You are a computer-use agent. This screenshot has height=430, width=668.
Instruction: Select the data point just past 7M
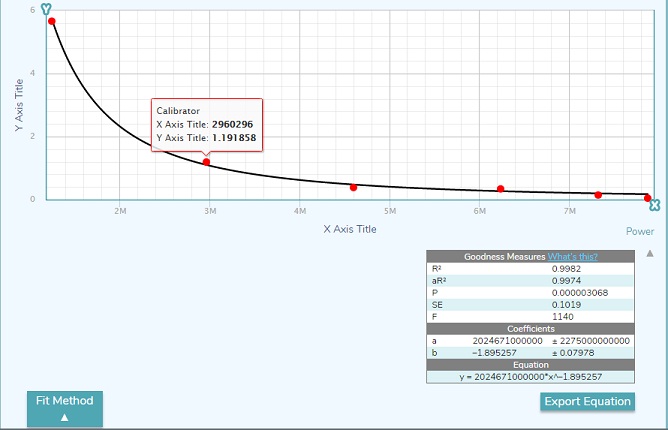(598, 195)
